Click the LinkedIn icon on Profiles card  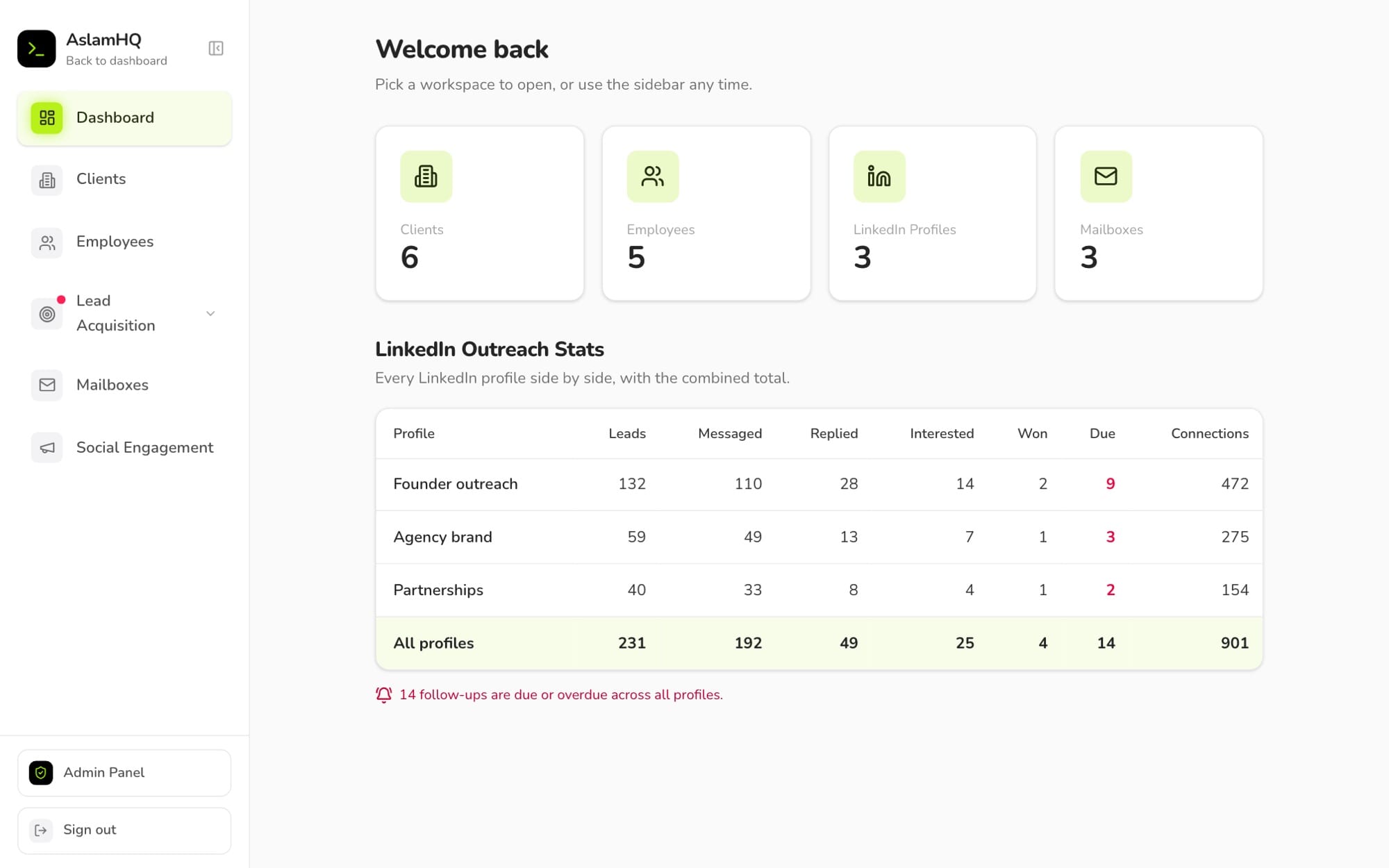(879, 176)
